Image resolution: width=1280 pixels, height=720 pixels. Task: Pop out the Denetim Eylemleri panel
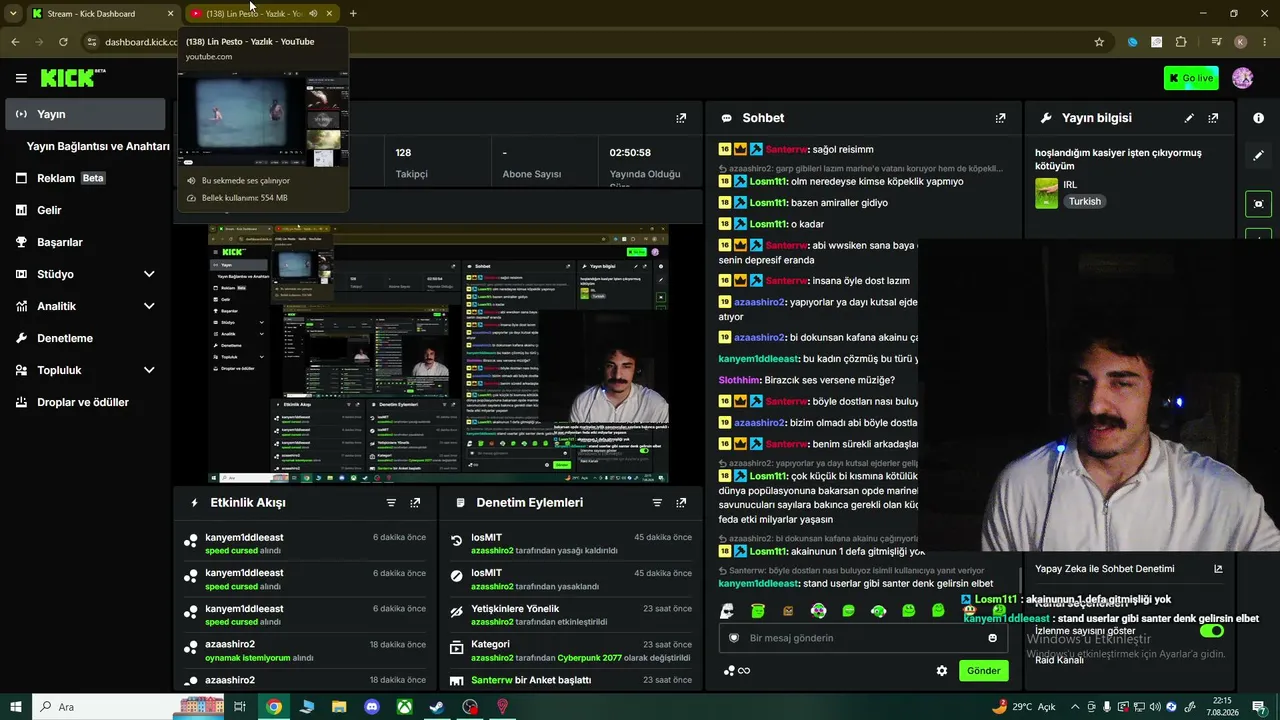pos(681,503)
